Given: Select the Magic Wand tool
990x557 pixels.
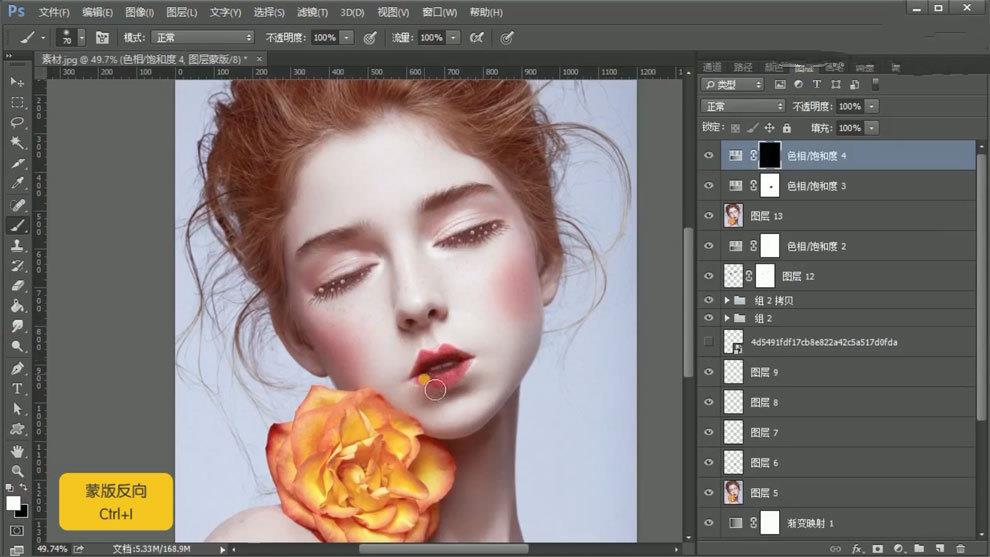Looking at the screenshot, I should click(x=17, y=143).
